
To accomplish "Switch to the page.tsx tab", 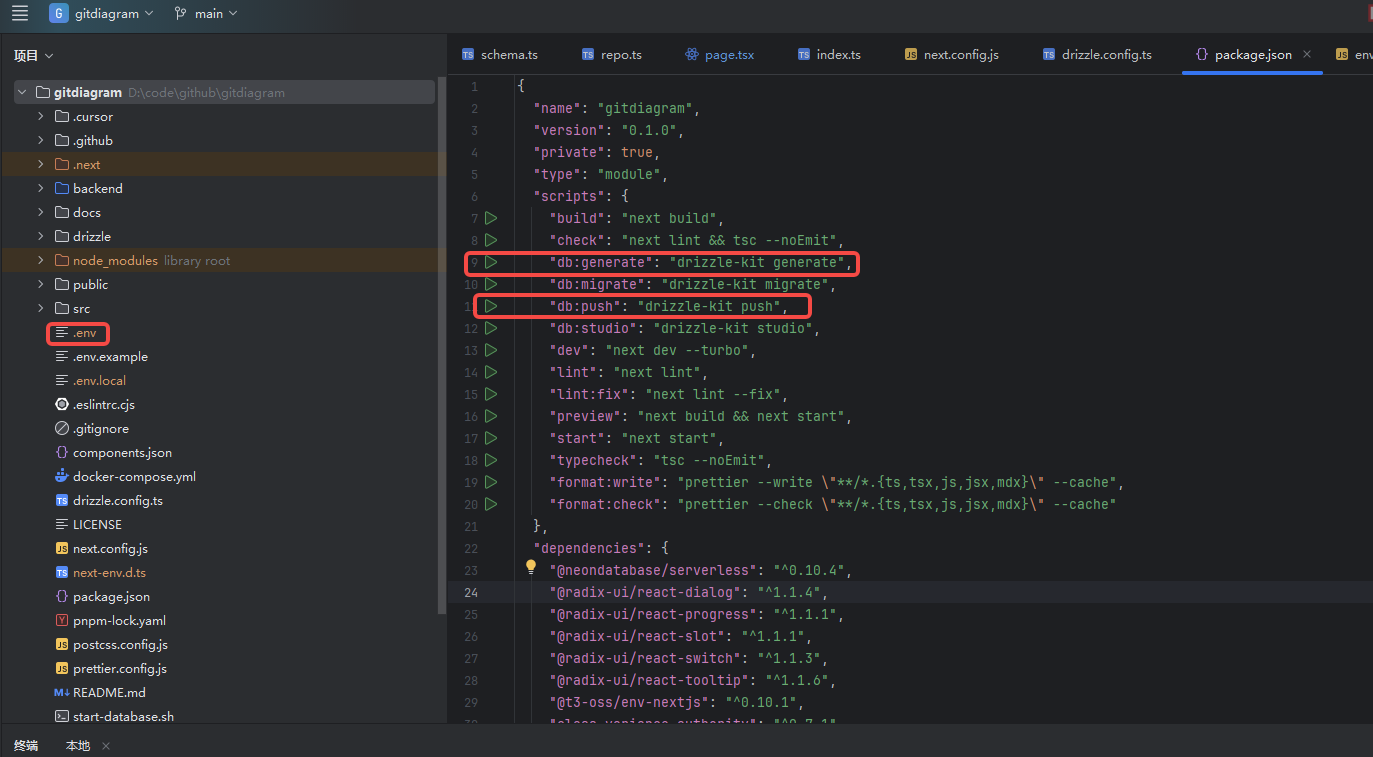I will tap(720, 54).
